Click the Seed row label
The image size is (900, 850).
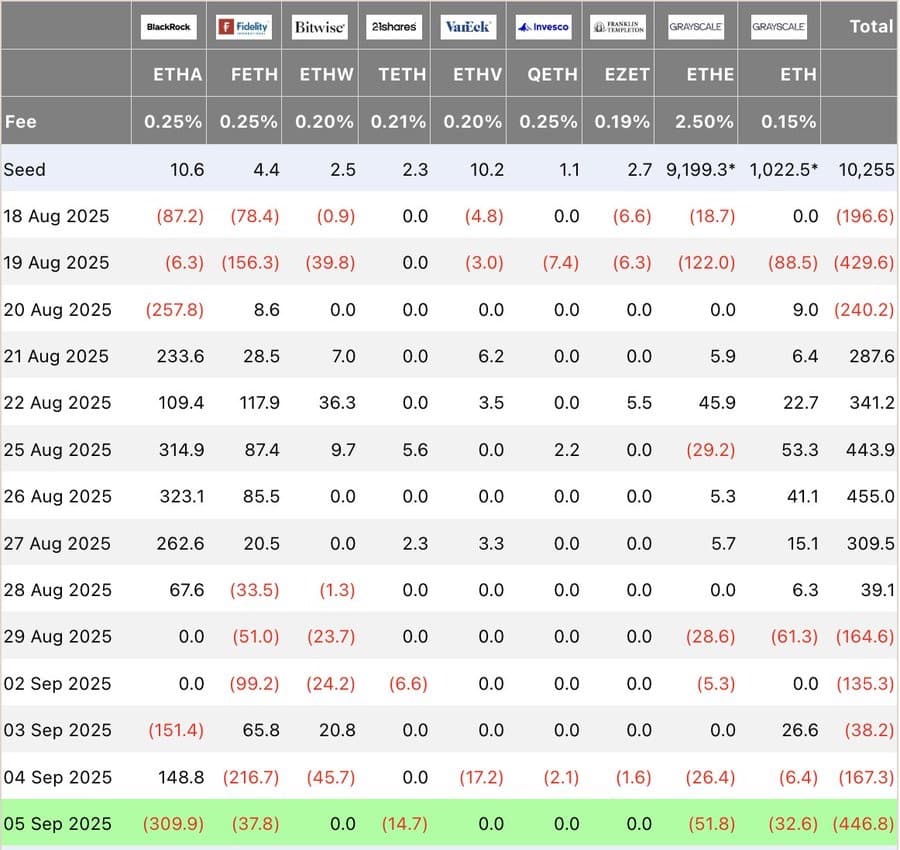tap(25, 169)
